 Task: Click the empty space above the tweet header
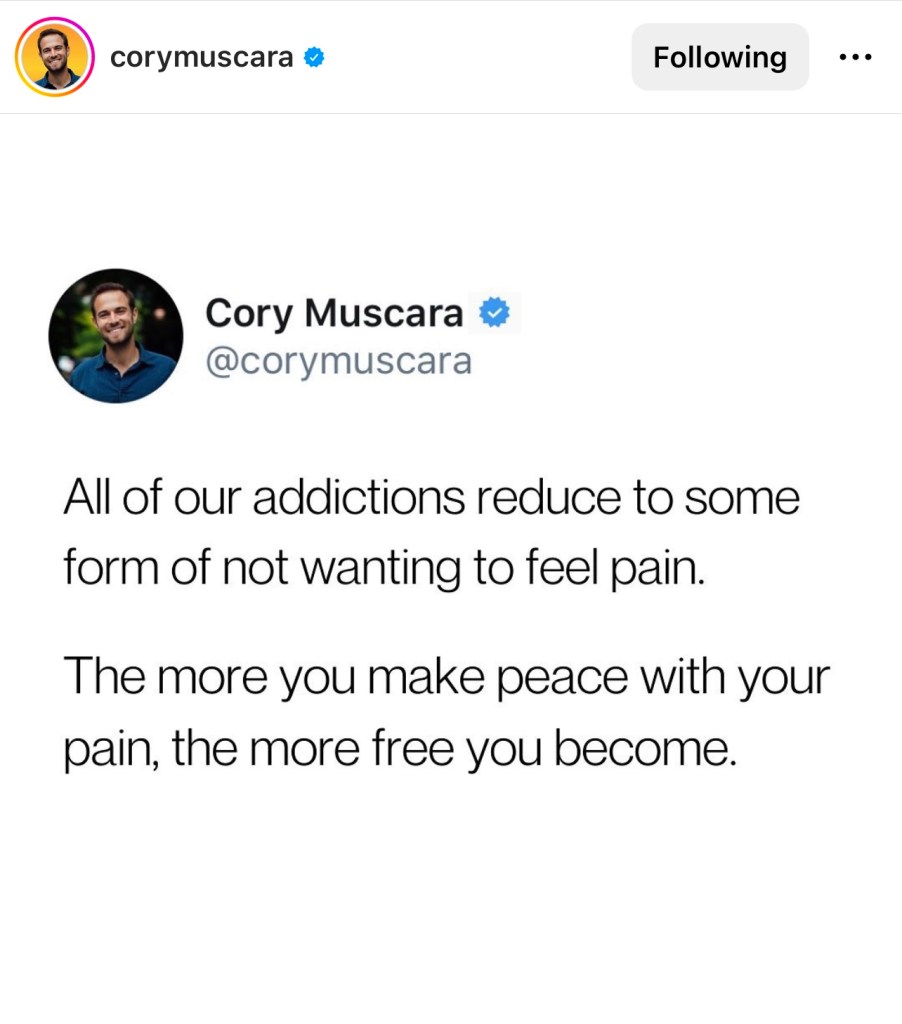coord(451,189)
